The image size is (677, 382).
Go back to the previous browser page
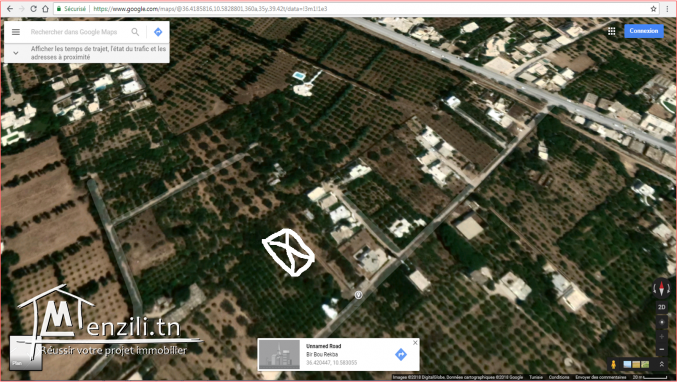pyautogui.click(x=9, y=9)
